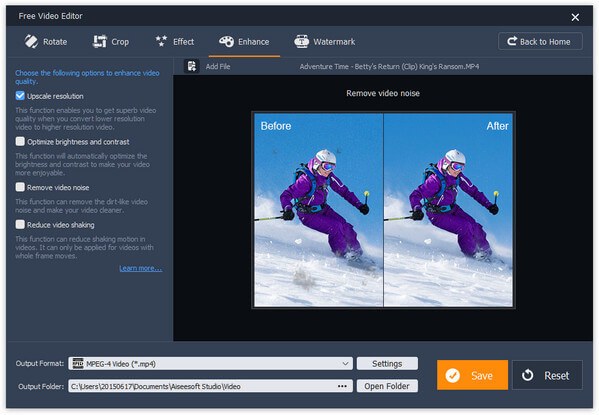Click the Add File icon

tap(192, 66)
